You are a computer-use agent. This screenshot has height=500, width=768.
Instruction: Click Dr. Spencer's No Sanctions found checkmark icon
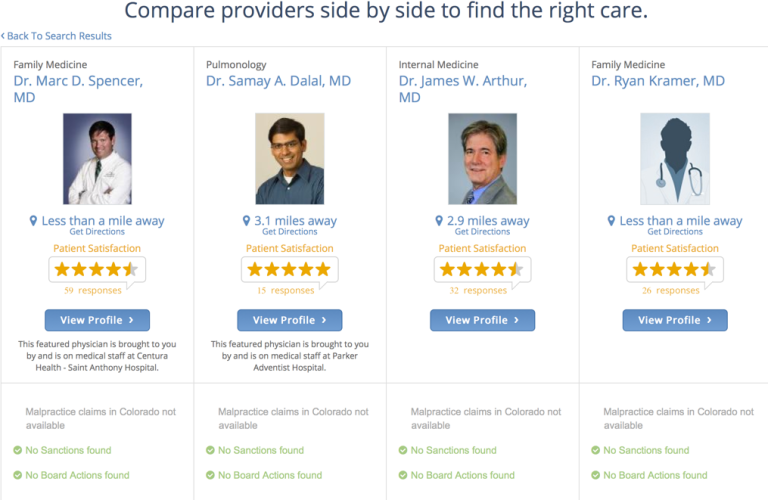click(18, 450)
